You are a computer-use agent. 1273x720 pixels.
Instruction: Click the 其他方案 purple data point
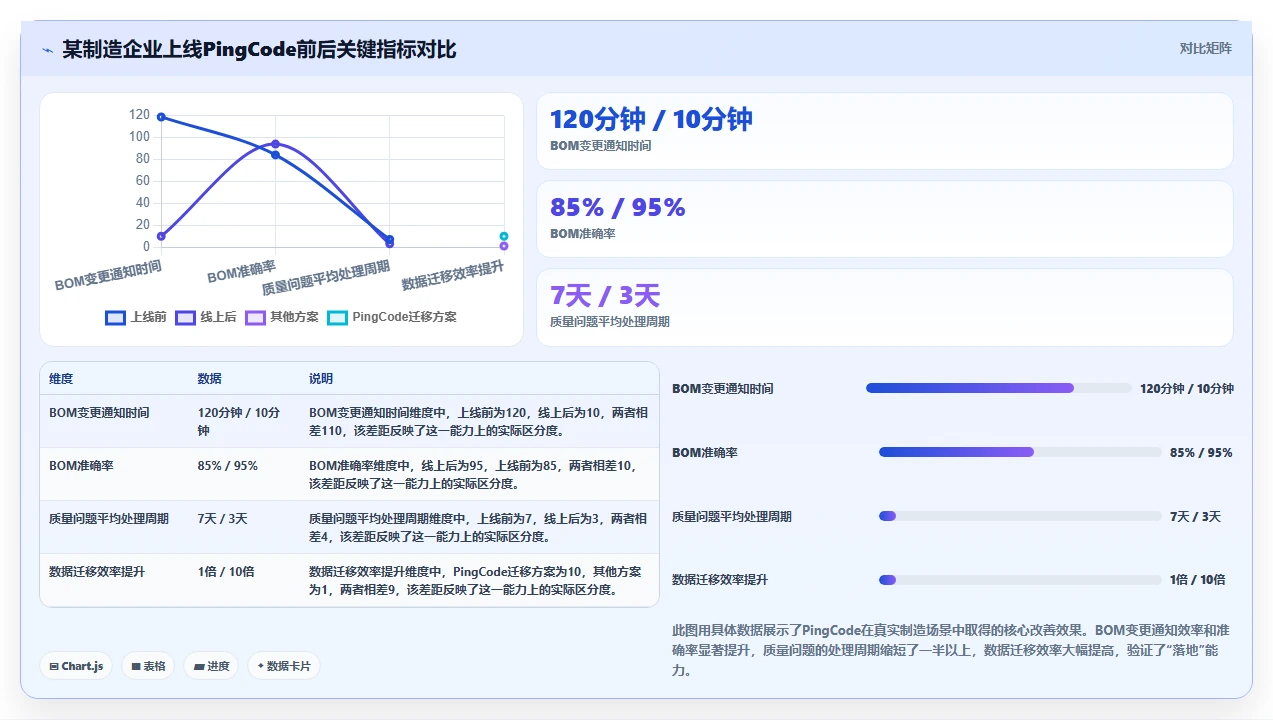click(504, 246)
